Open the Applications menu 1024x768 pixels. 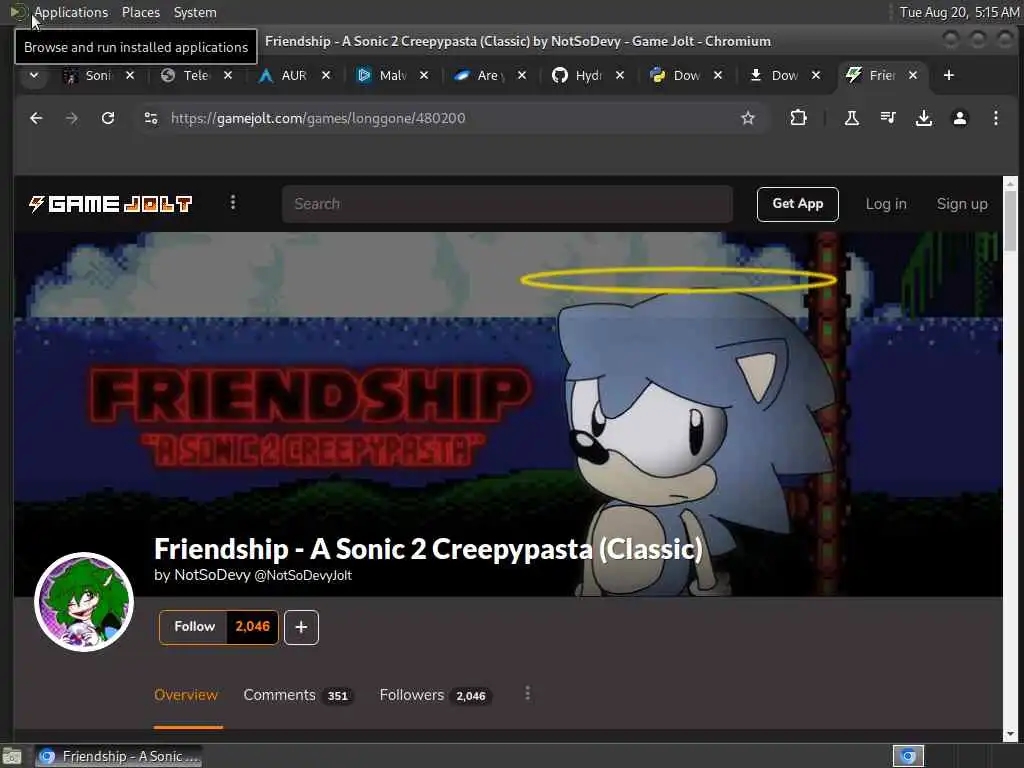pyautogui.click(x=71, y=12)
